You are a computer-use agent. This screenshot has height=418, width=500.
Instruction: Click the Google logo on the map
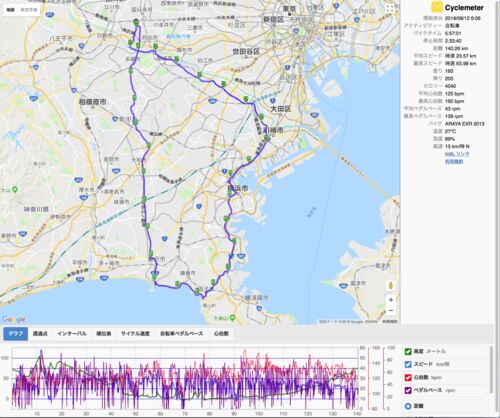(13, 319)
